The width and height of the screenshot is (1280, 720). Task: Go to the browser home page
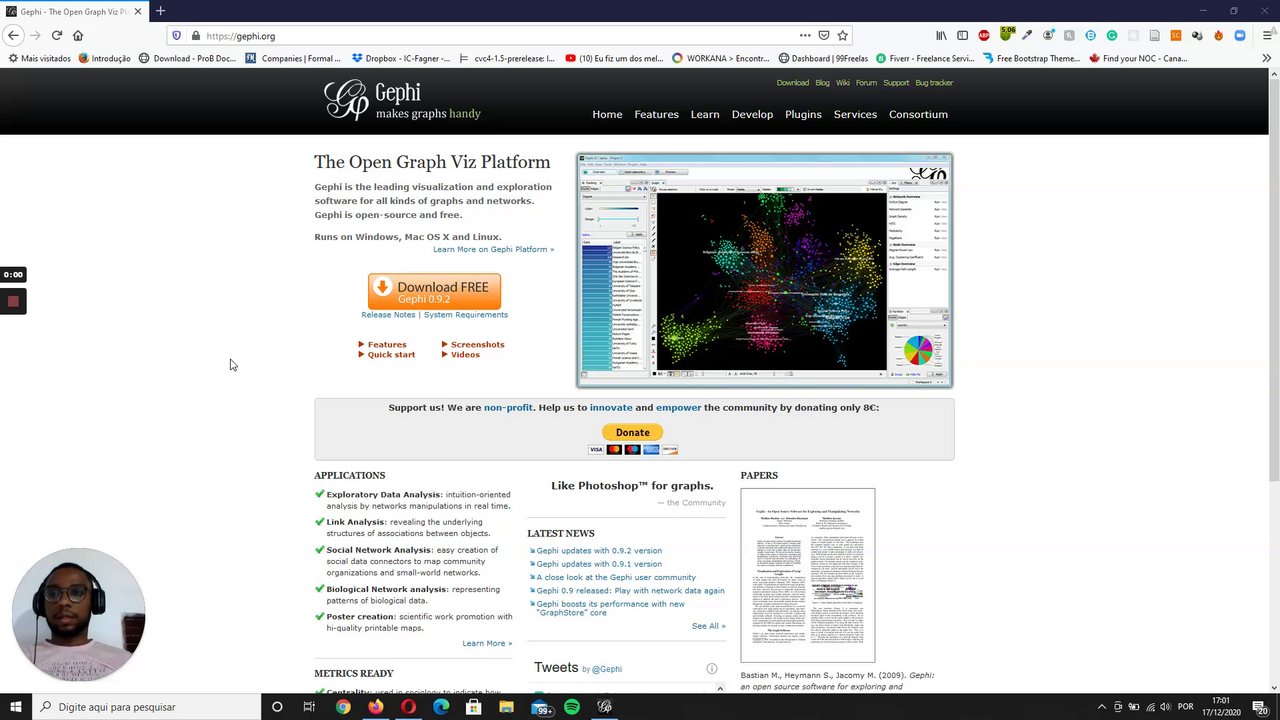click(x=78, y=35)
